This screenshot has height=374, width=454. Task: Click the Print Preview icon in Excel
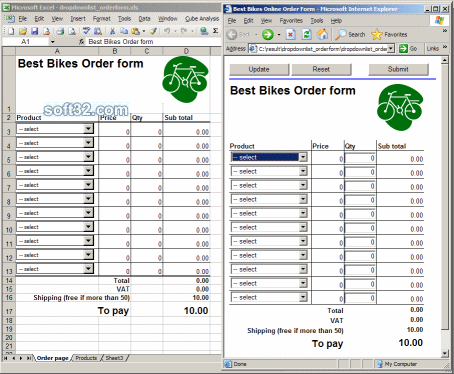click(x=72, y=31)
